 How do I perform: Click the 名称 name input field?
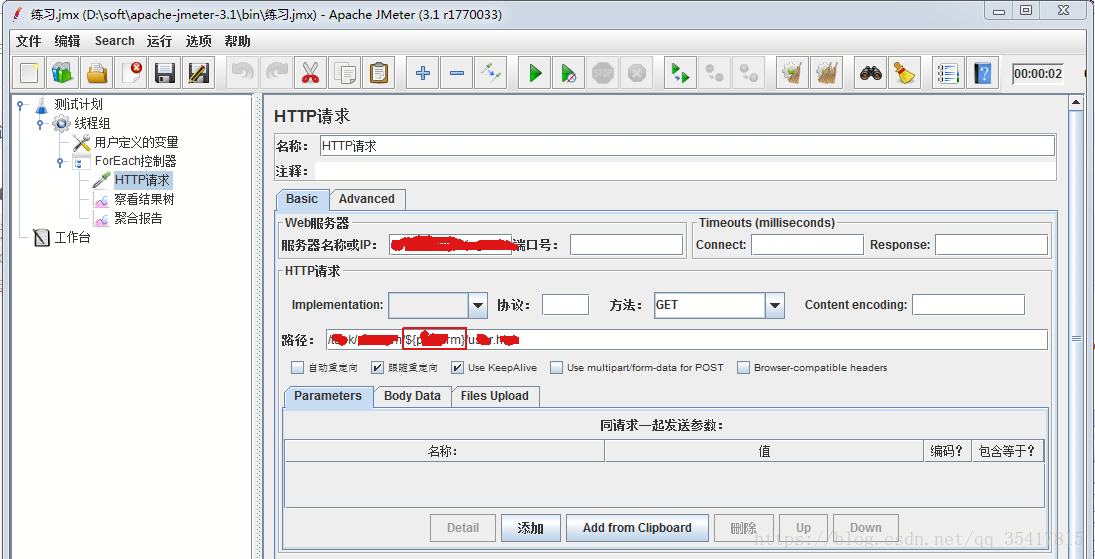pyautogui.click(x=687, y=145)
